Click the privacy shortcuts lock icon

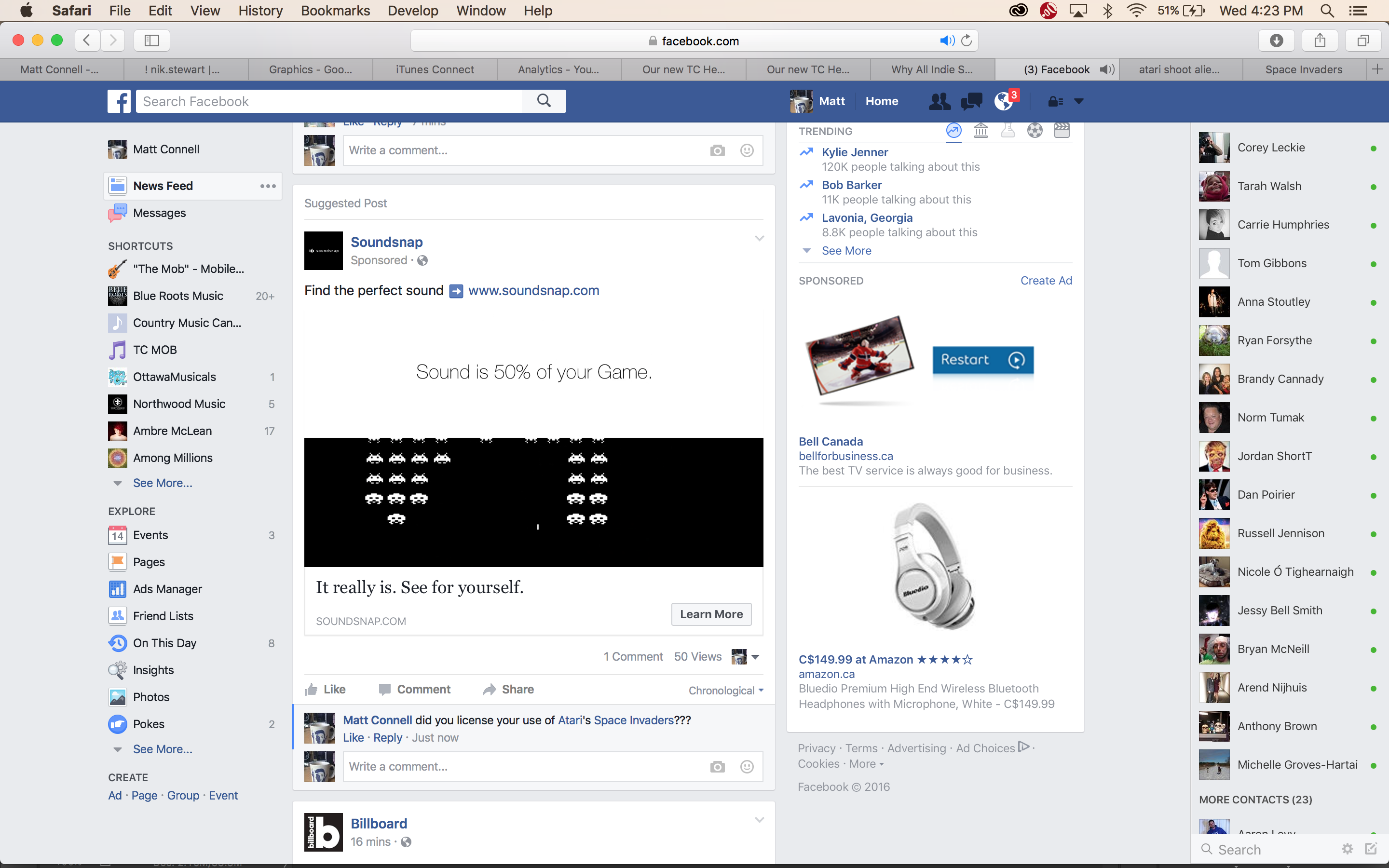point(1055,102)
